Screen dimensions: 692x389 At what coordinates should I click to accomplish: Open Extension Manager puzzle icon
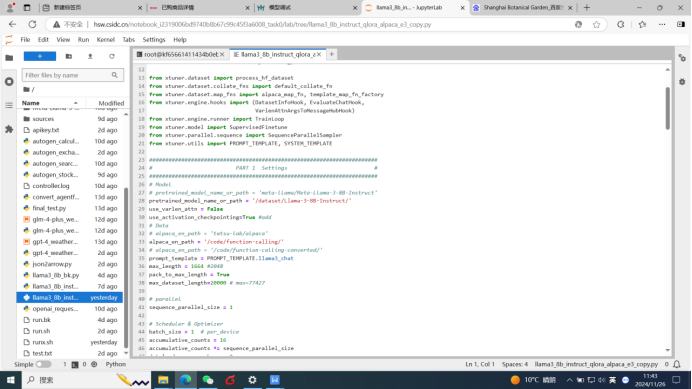pyautogui.click(x=9, y=129)
